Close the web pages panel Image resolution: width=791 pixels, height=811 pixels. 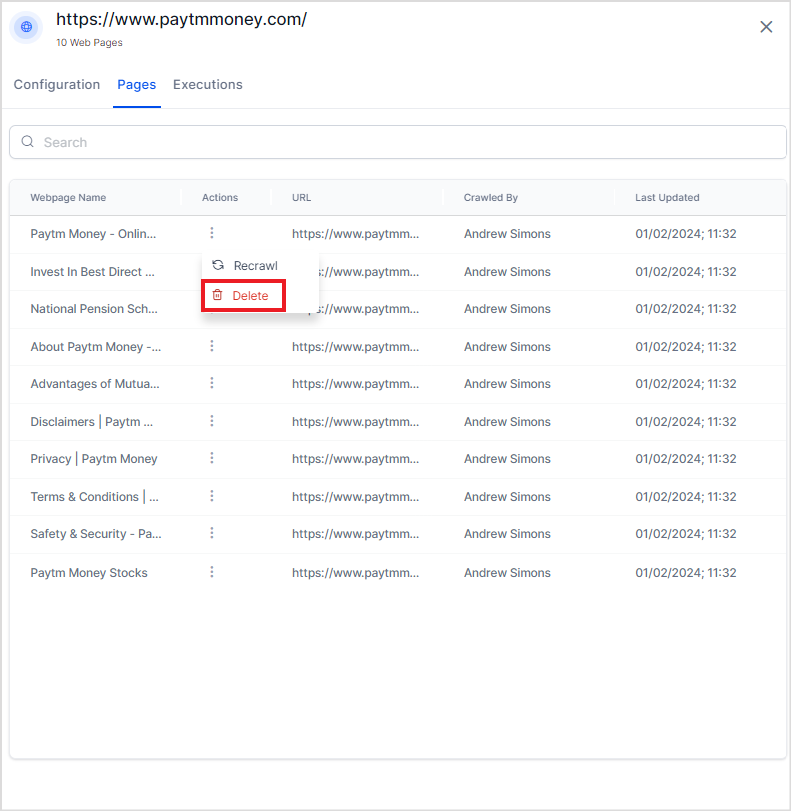(766, 27)
